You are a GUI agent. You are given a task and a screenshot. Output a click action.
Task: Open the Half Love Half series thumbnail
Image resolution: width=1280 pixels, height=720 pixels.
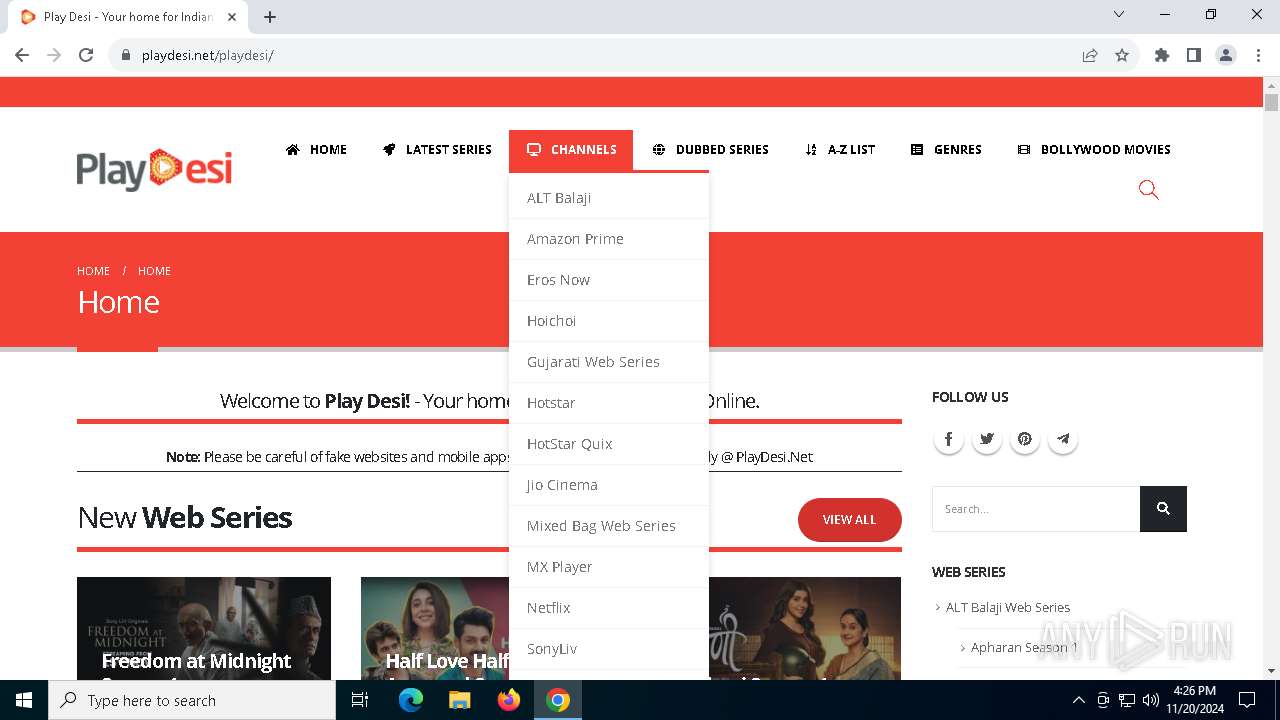tap(435, 628)
